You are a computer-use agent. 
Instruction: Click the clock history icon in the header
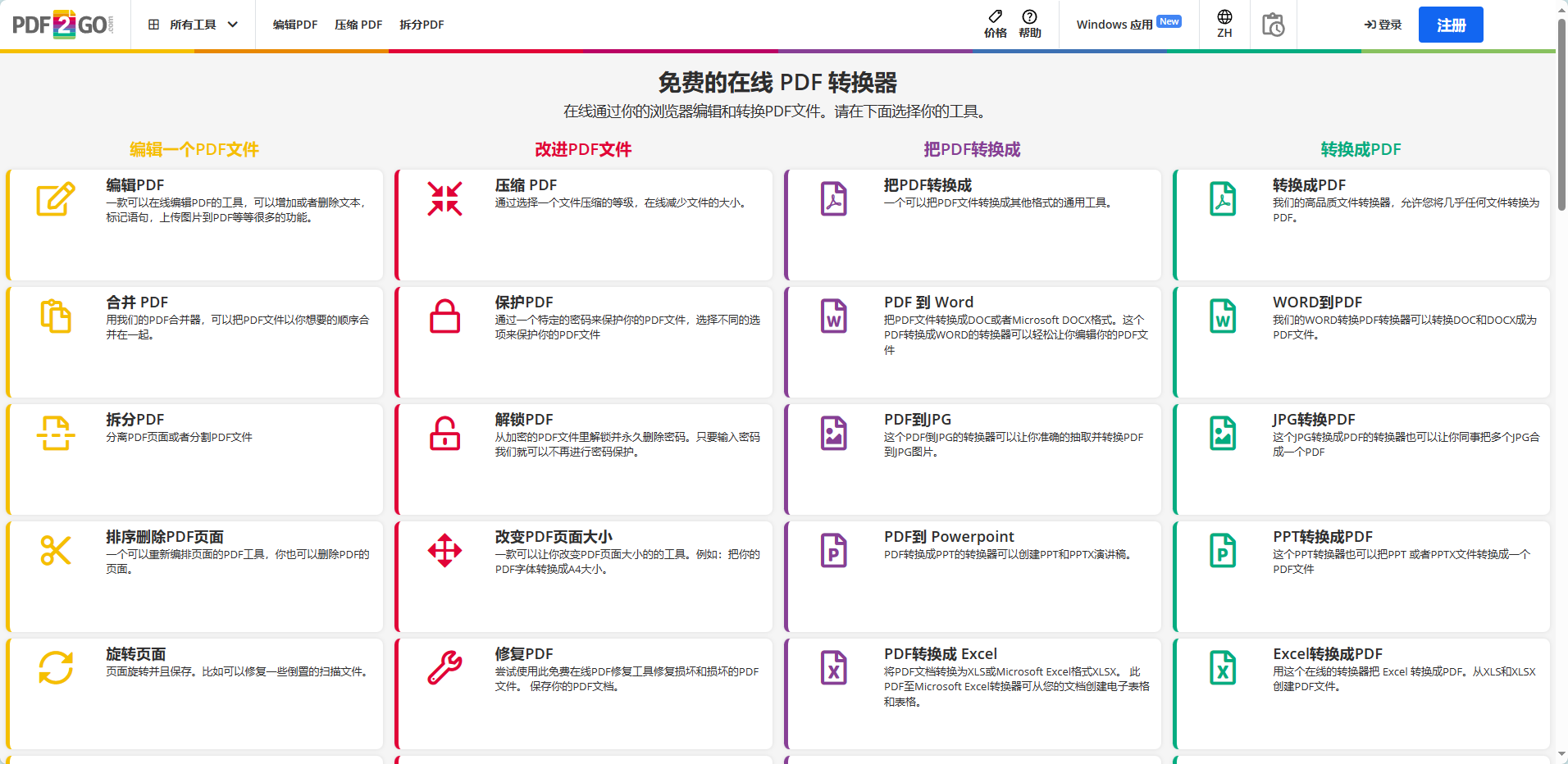pos(1273,25)
